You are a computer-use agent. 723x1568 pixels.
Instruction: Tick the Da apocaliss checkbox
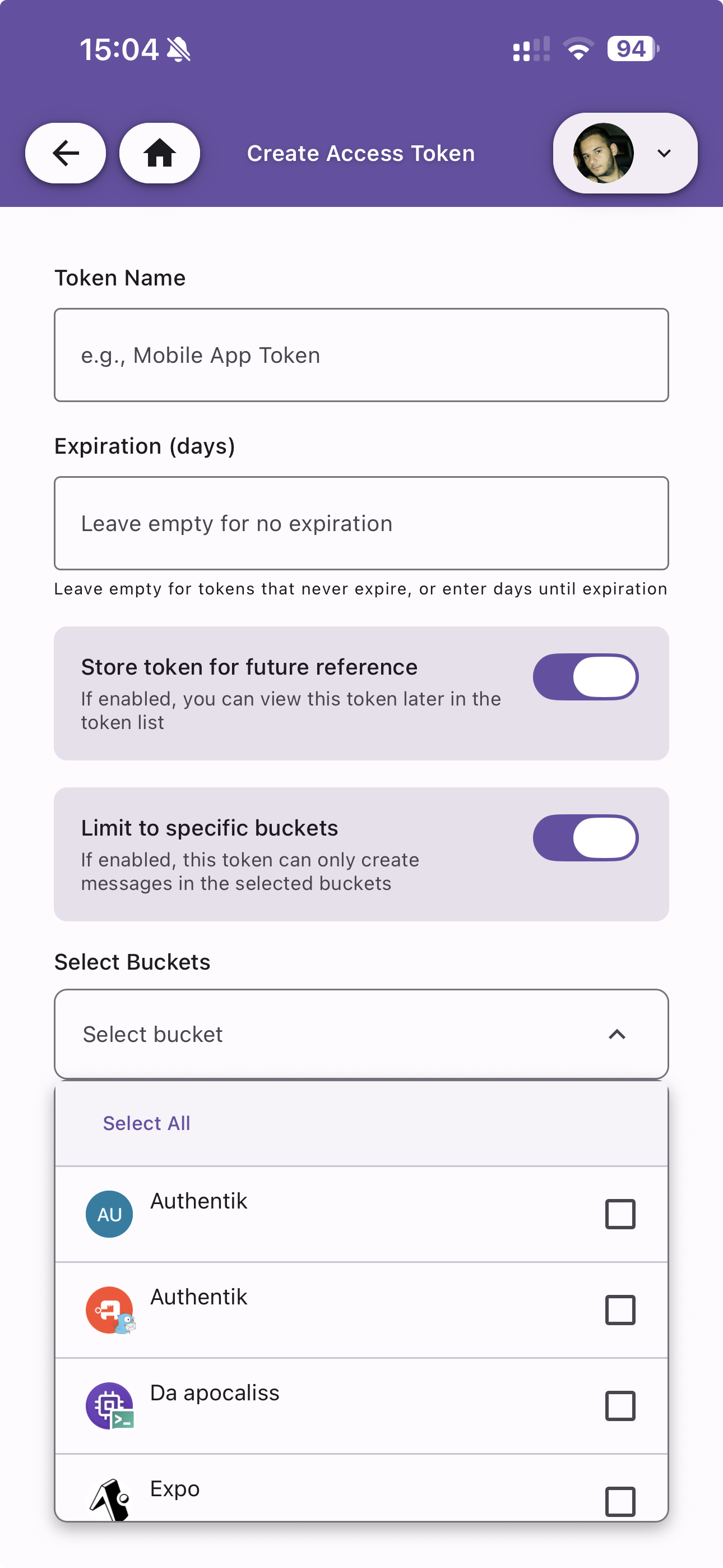point(620,1405)
